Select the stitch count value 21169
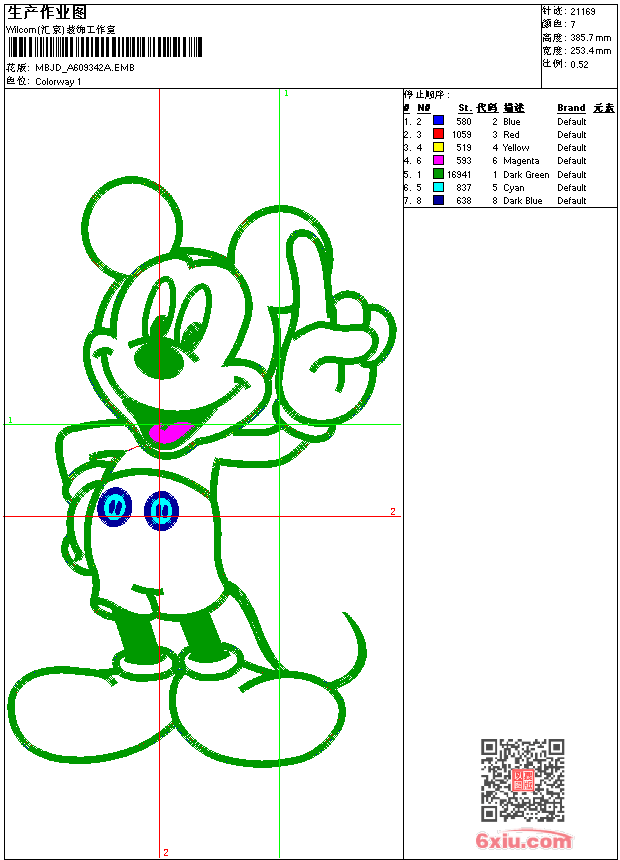 [x=583, y=12]
